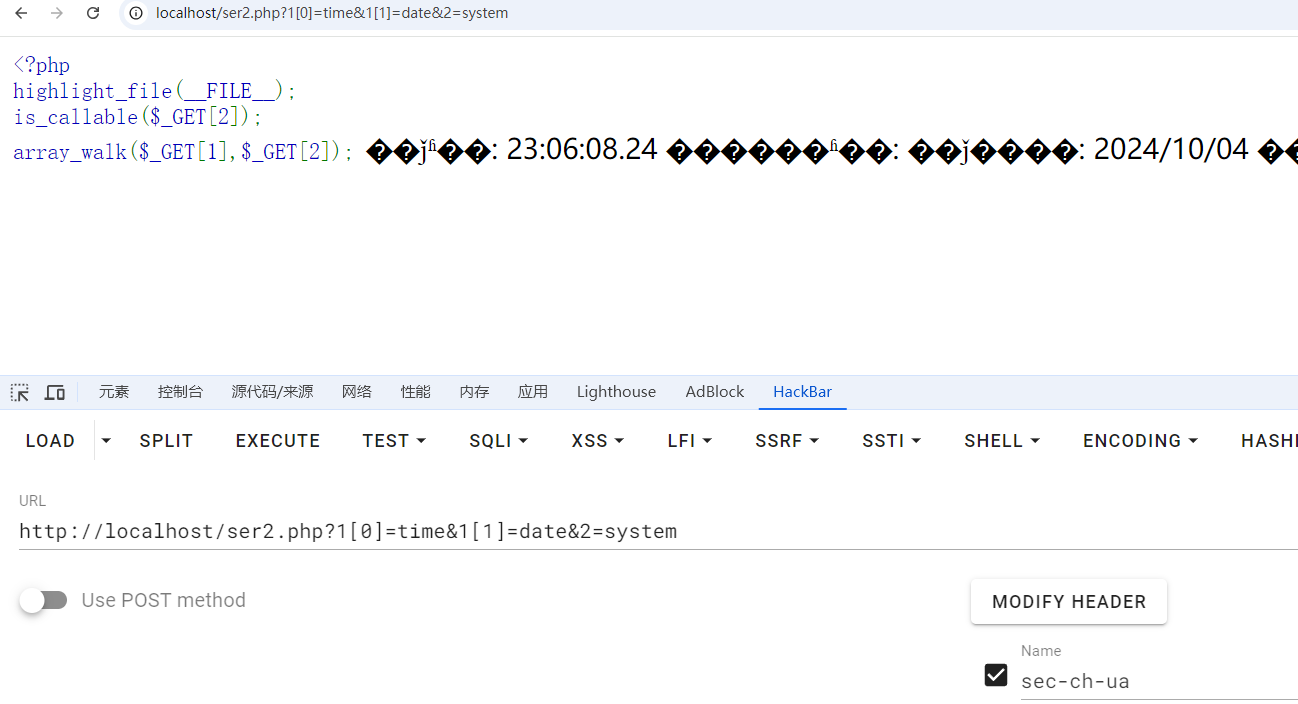The width and height of the screenshot is (1298, 704).
Task: Switch to the HackBar tab
Action: coord(802,392)
